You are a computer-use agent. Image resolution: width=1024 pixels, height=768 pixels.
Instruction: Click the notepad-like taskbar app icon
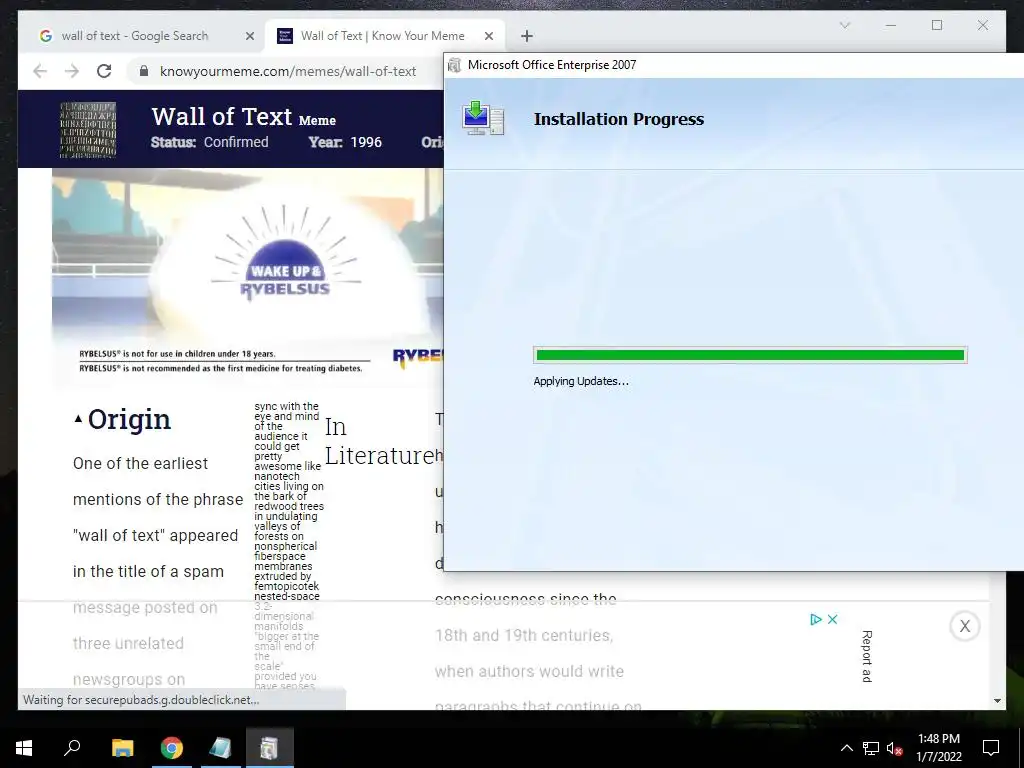click(x=221, y=748)
